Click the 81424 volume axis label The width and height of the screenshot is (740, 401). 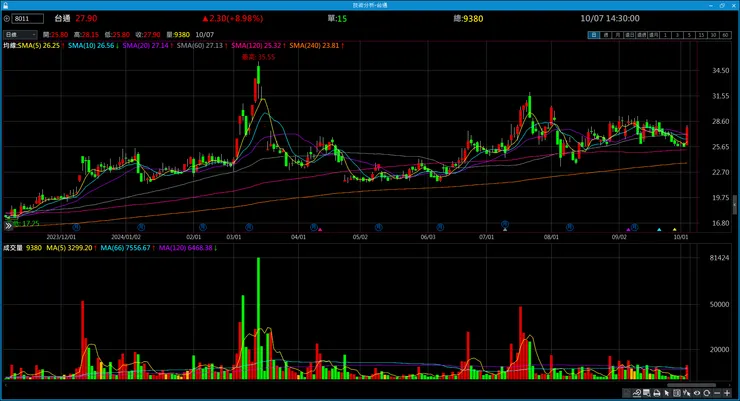(x=719, y=258)
